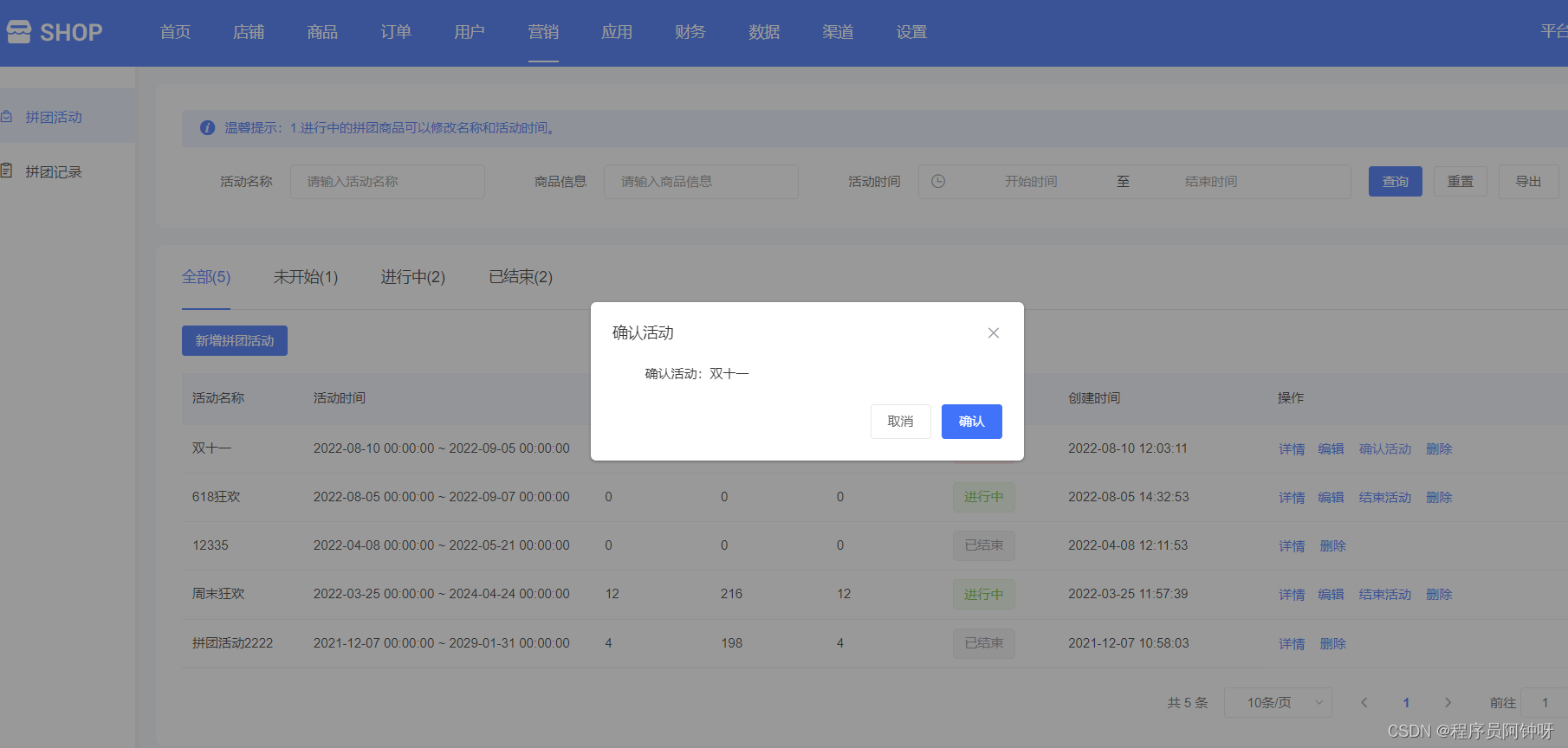Cancel the dialog with 取消 button
Screen dimensions: 1568x748
(901, 422)
